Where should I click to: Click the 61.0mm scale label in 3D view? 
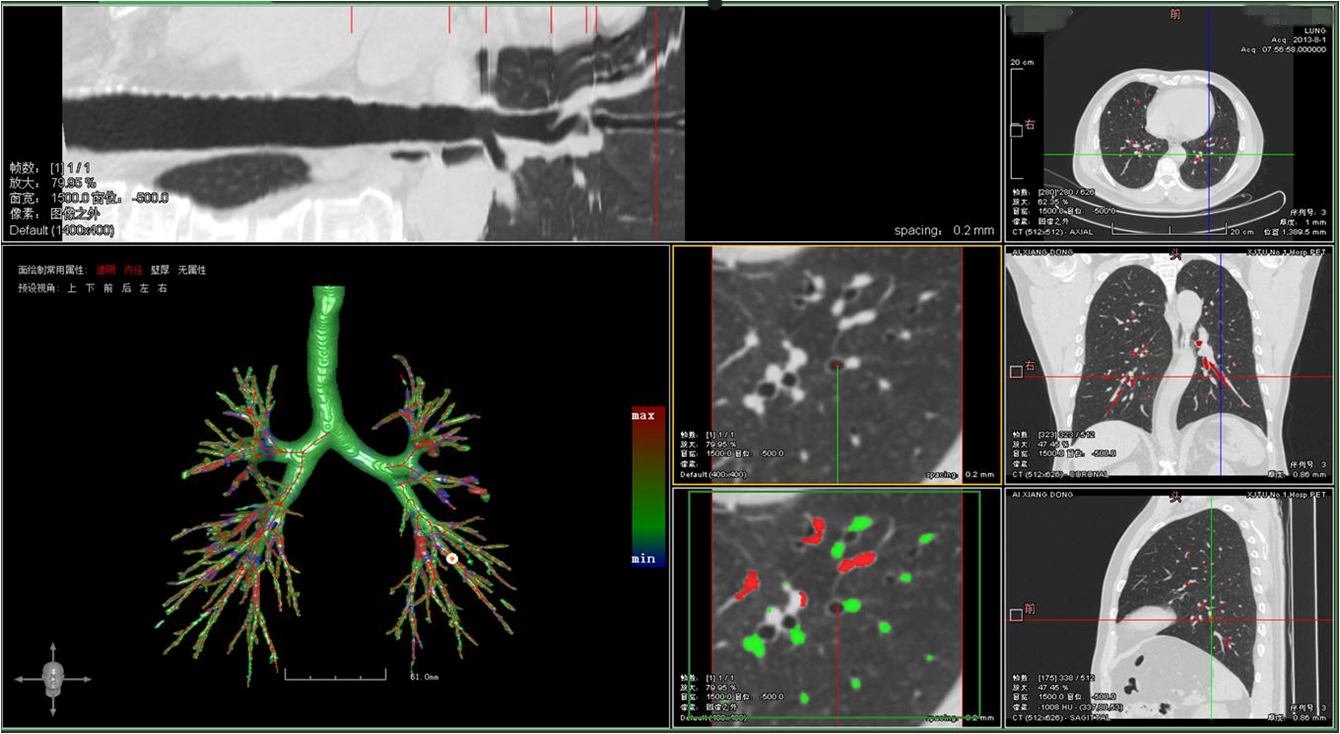point(425,677)
